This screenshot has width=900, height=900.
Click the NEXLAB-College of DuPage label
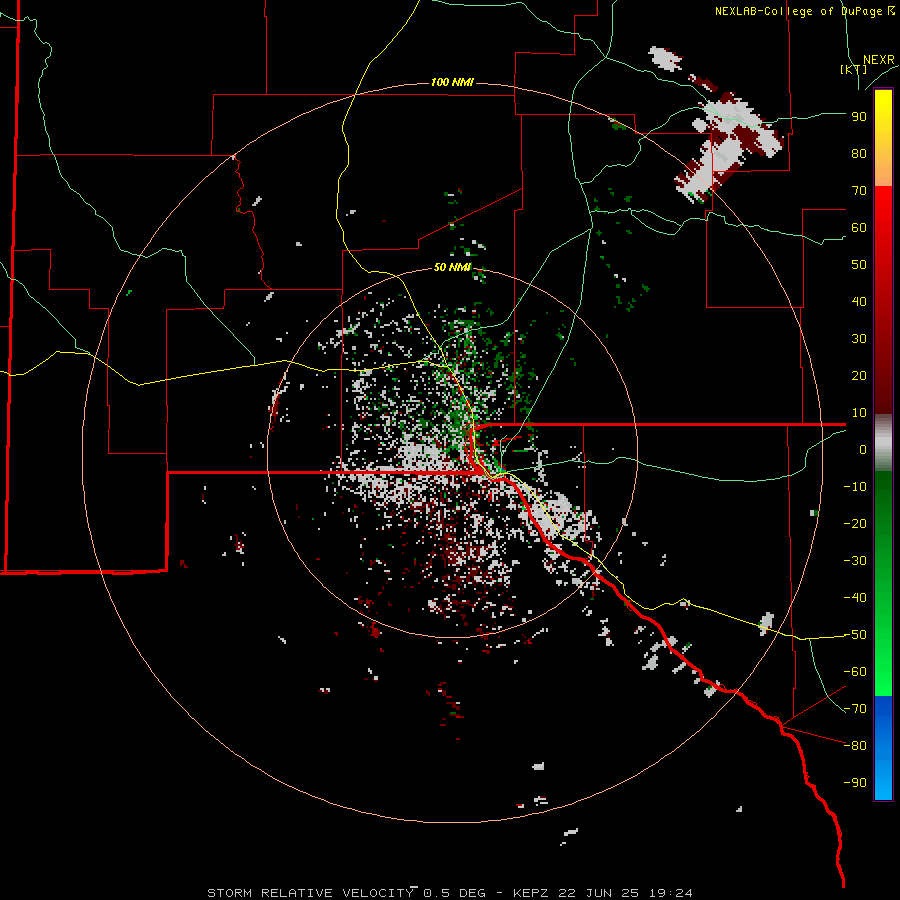[804, 11]
